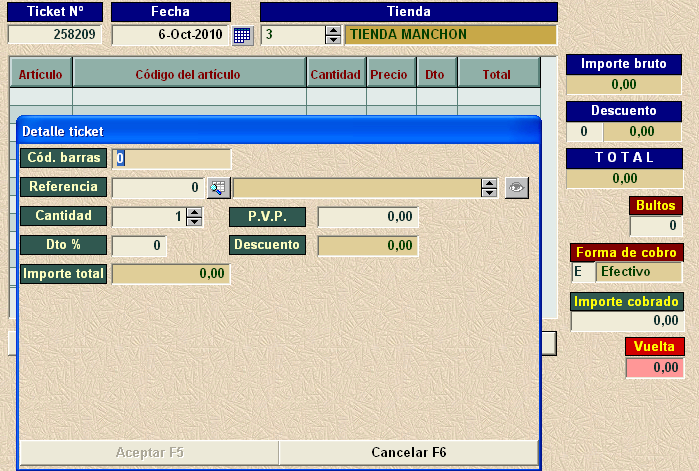Click the Bultos label
This screenshot has width=699, height=471.
click(x=656, y=205)
